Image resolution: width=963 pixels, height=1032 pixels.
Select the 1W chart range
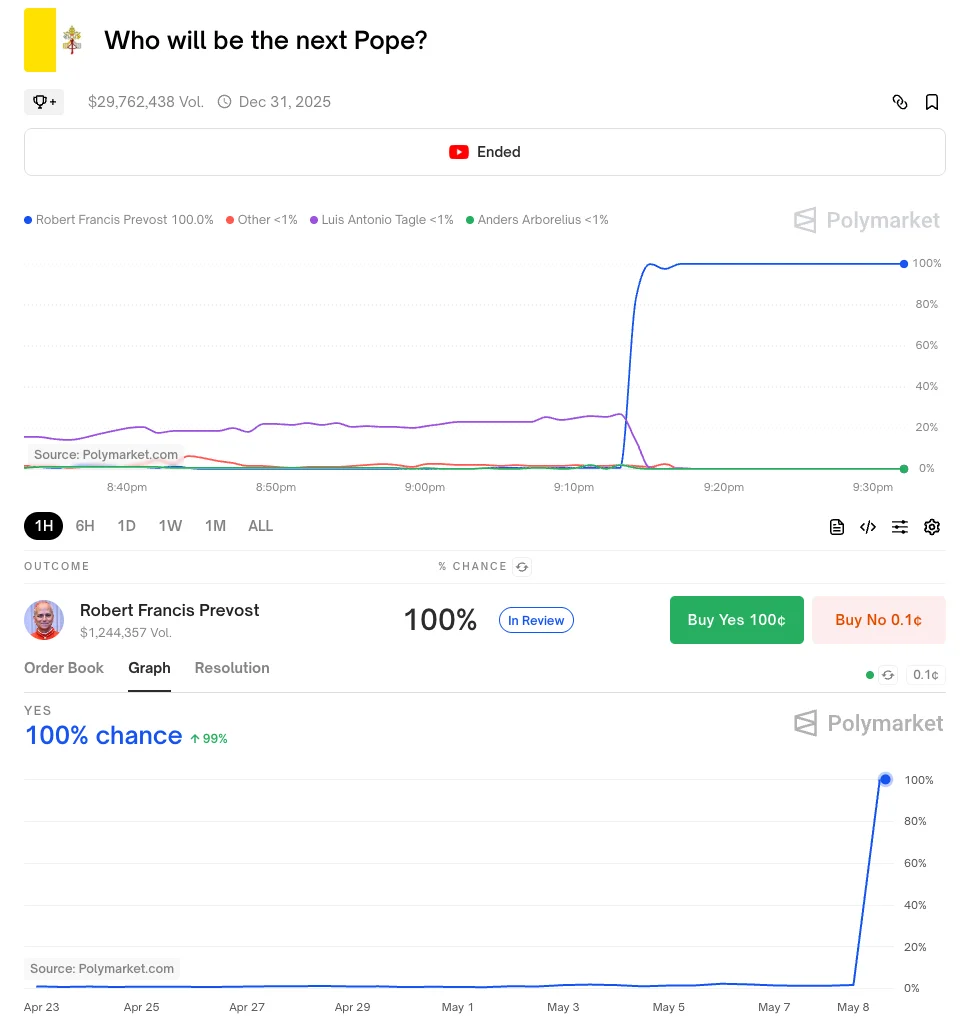tap(170, 526)
